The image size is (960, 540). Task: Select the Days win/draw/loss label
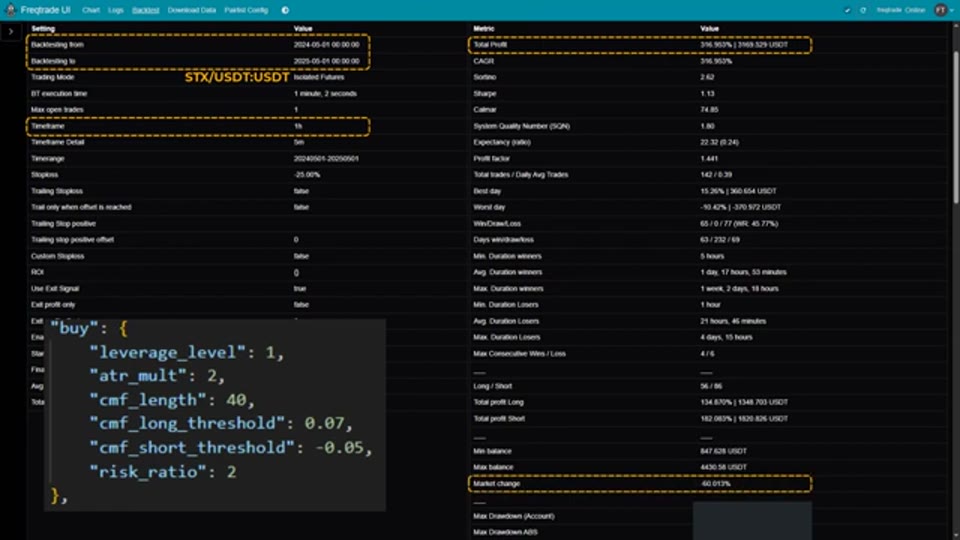(503, 239)
